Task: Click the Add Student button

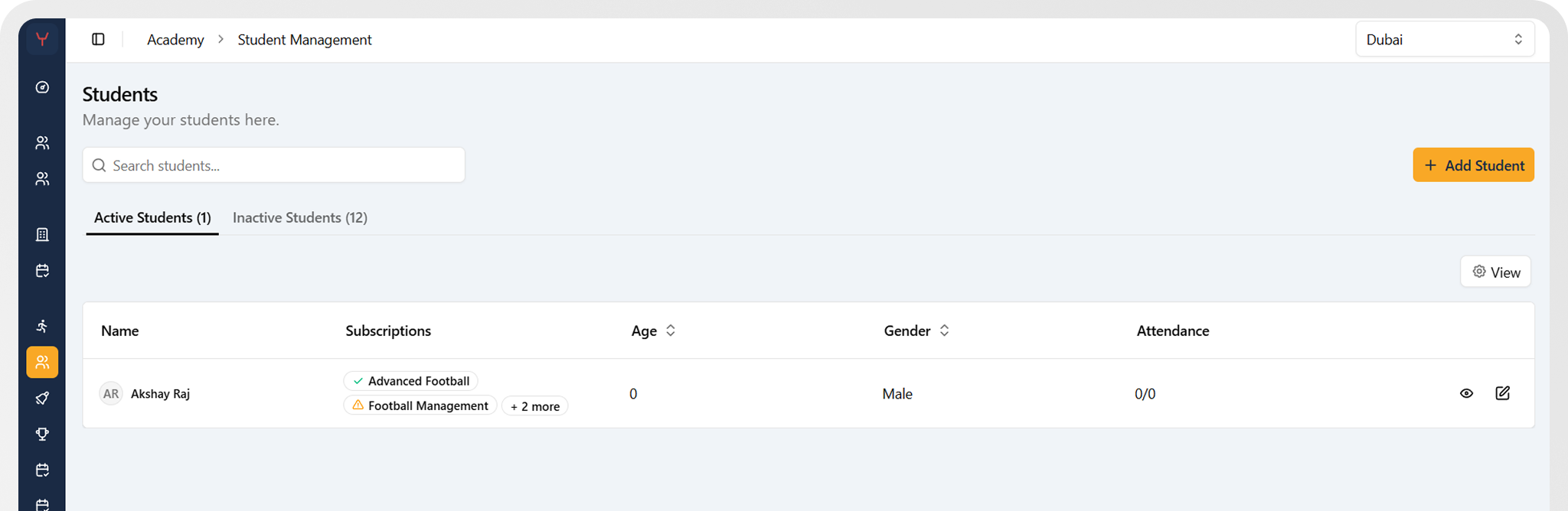Action: (1473, 165)
